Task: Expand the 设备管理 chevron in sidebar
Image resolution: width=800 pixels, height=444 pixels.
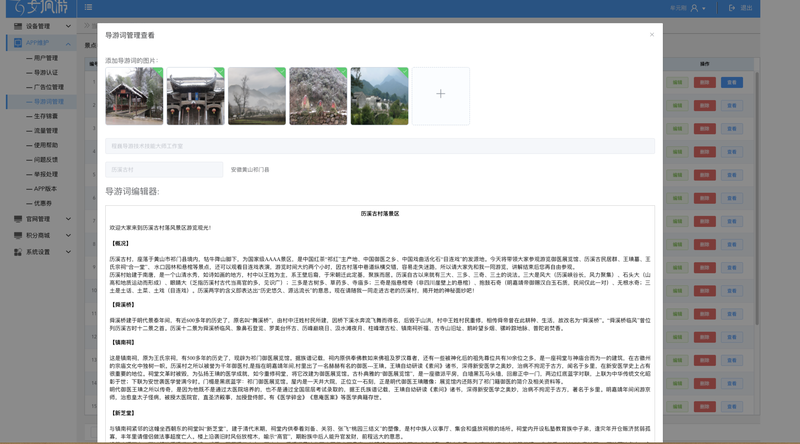Action: pos(68,26)
